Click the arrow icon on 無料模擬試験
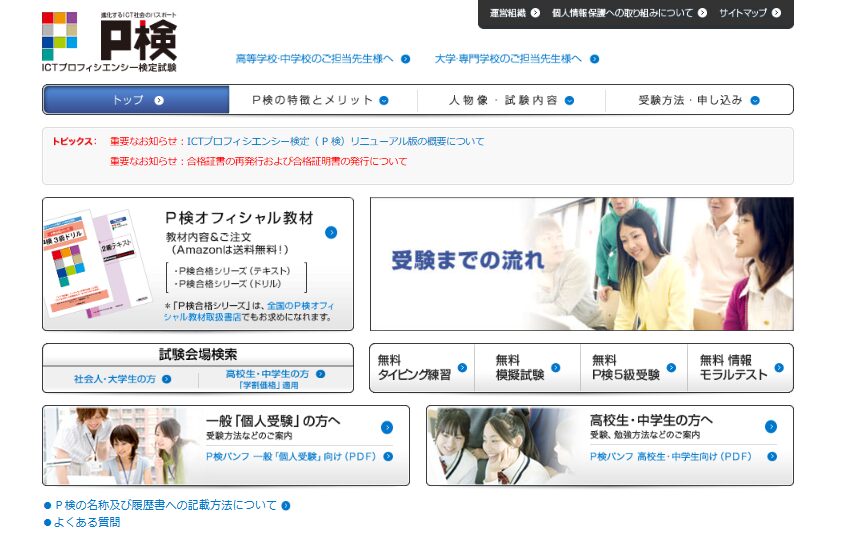 [555, 367]
